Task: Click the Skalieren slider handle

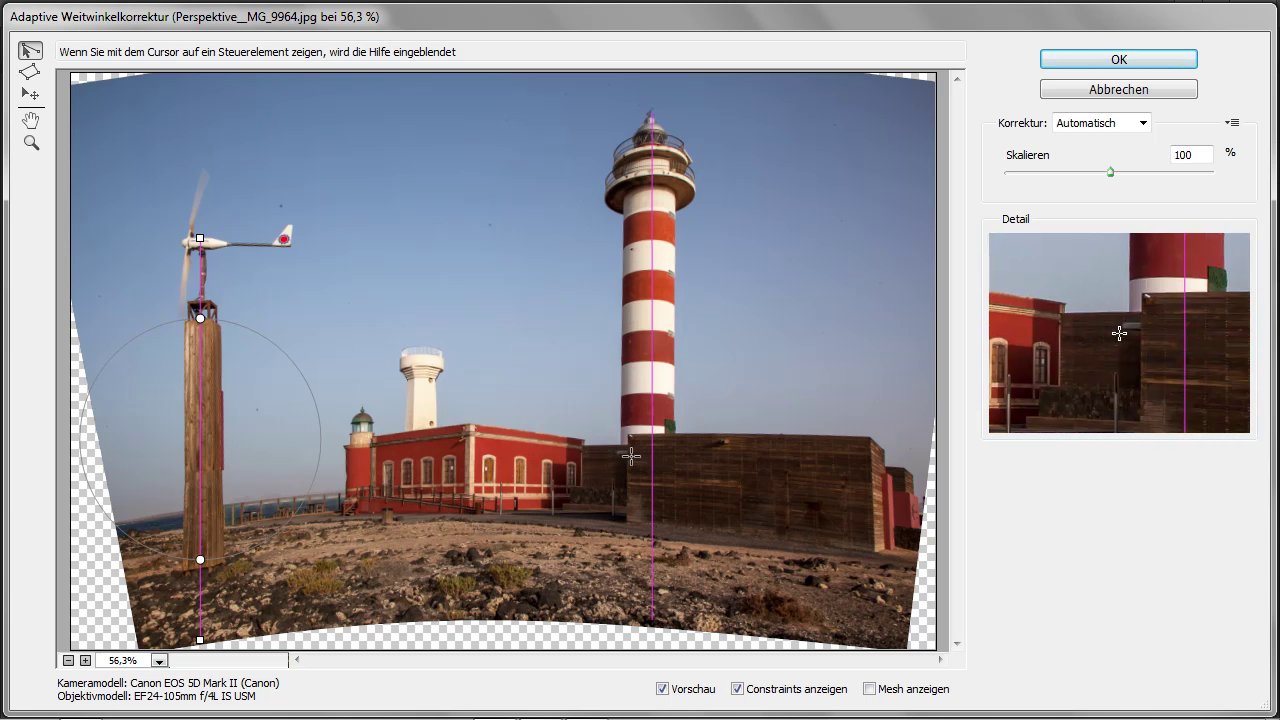Action: point(1110,172)
